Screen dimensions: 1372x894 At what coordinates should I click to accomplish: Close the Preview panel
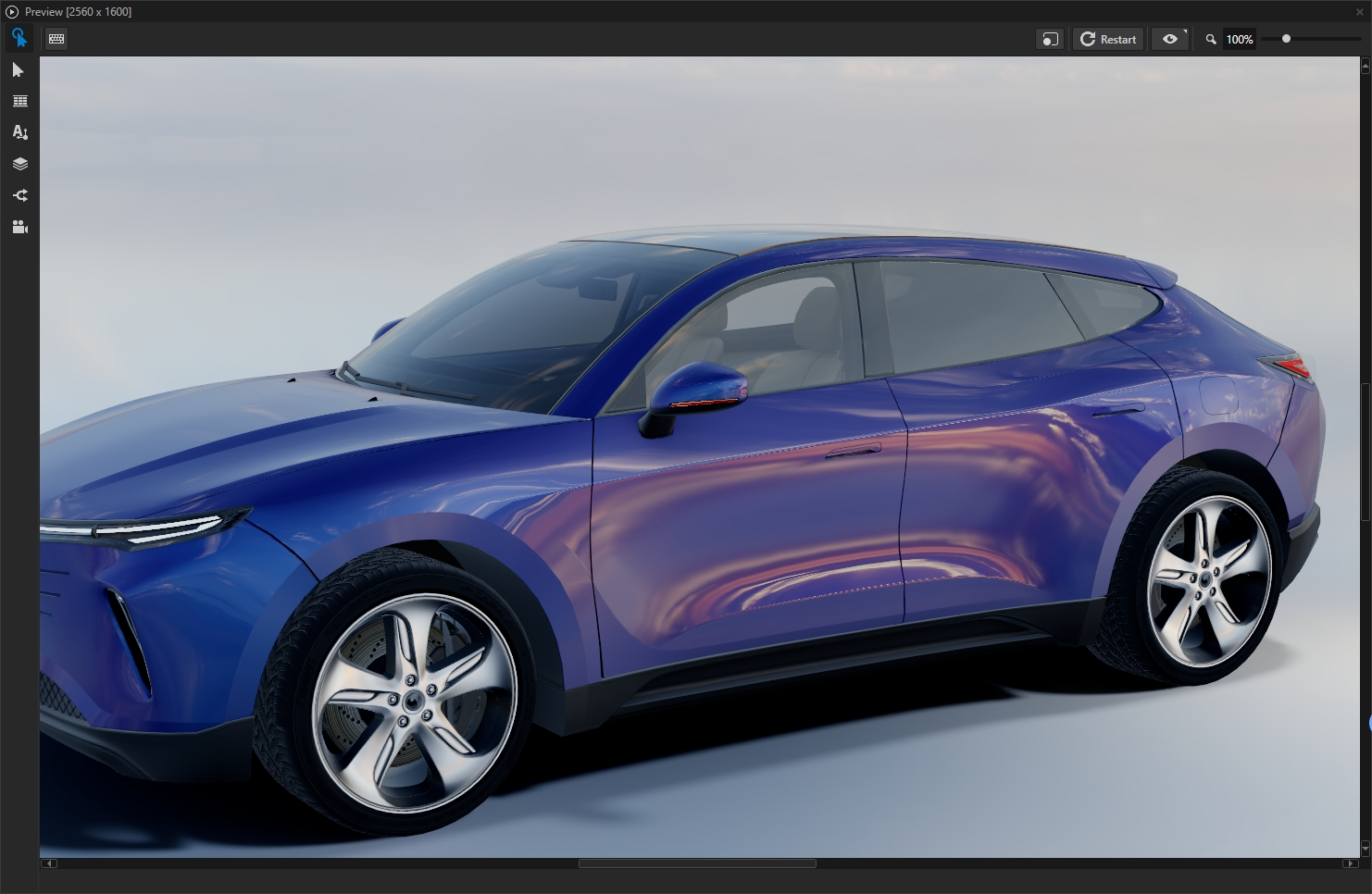pos(1360,12)
